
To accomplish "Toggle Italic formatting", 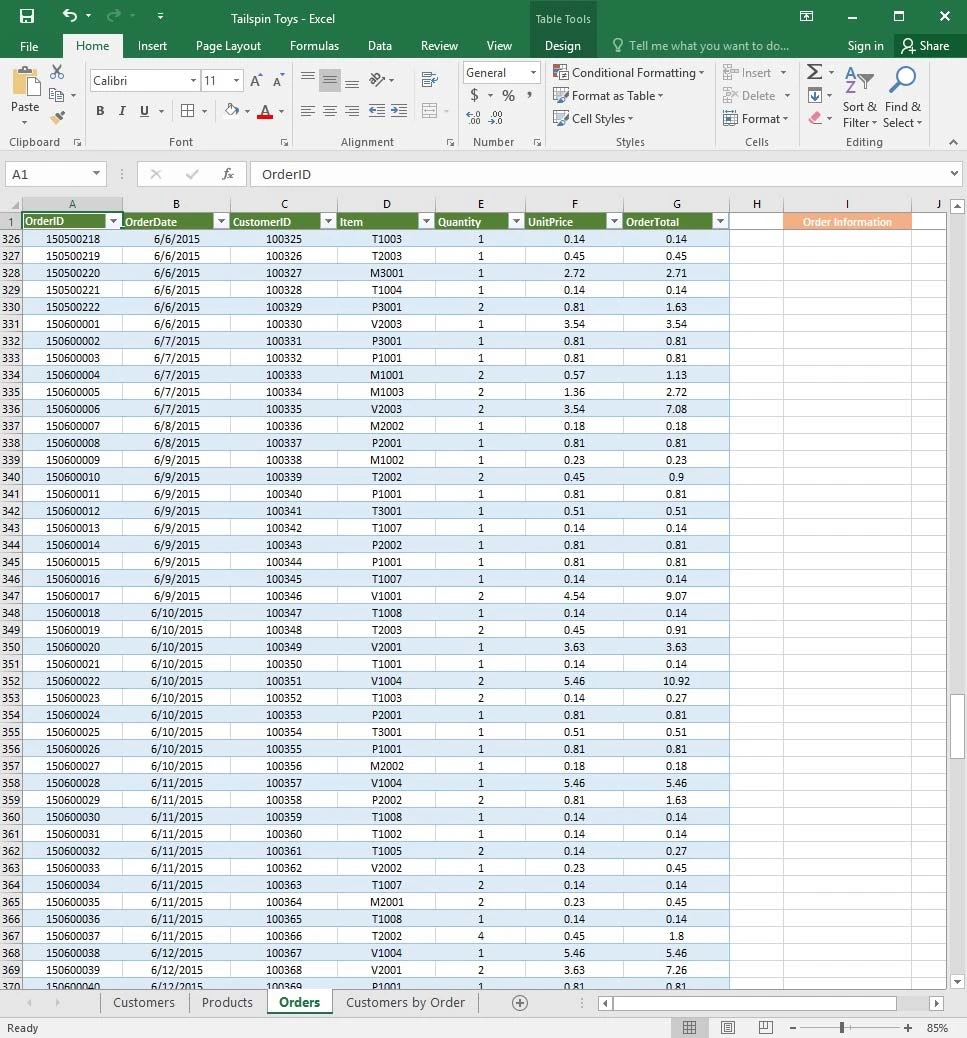I will coord(122,111).
